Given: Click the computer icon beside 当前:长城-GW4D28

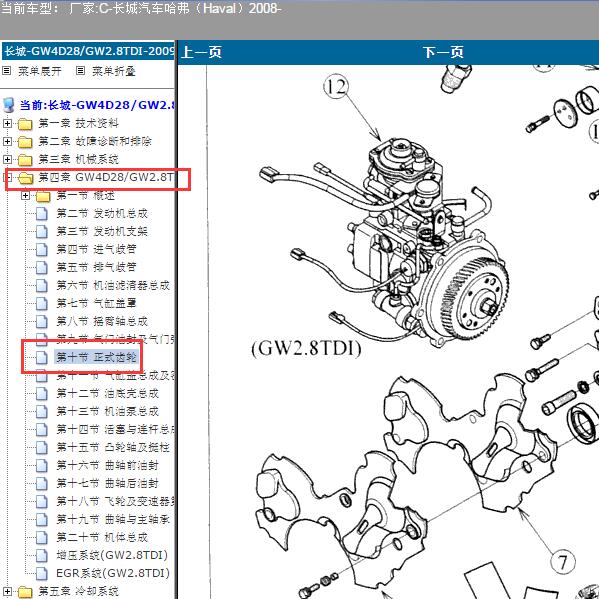Looking at the screenshot, I should click(8, 105).
